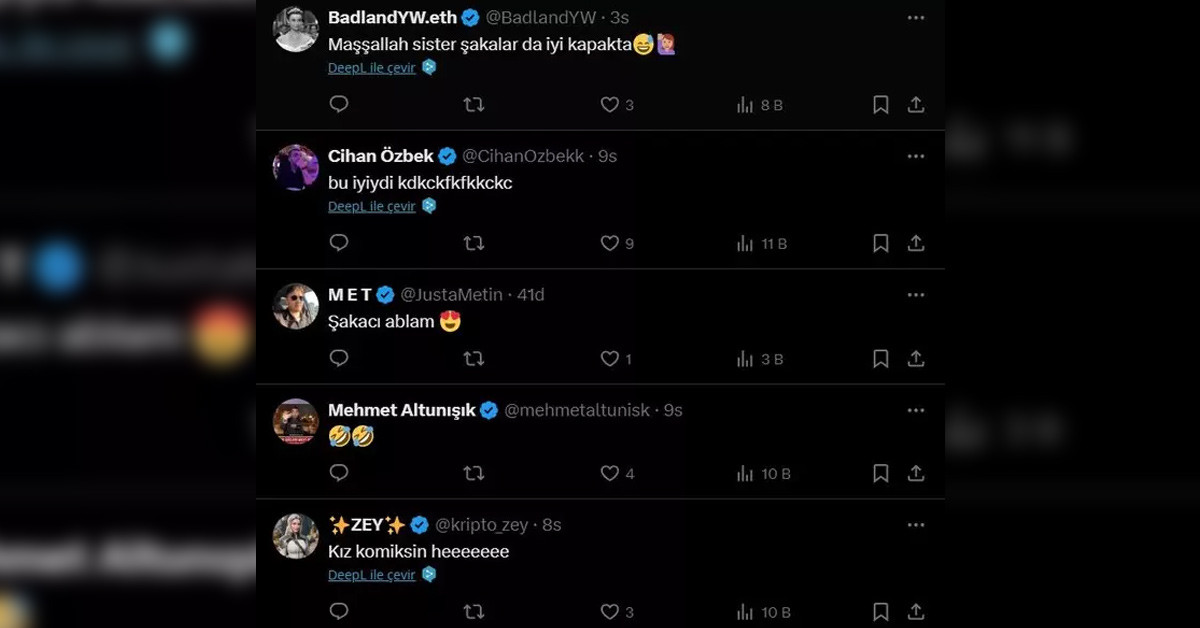The width and height of the screenshot is (1200, 628).
Task: Reply to BadlandYW.eth's tweet
Action: pos(339,104)
